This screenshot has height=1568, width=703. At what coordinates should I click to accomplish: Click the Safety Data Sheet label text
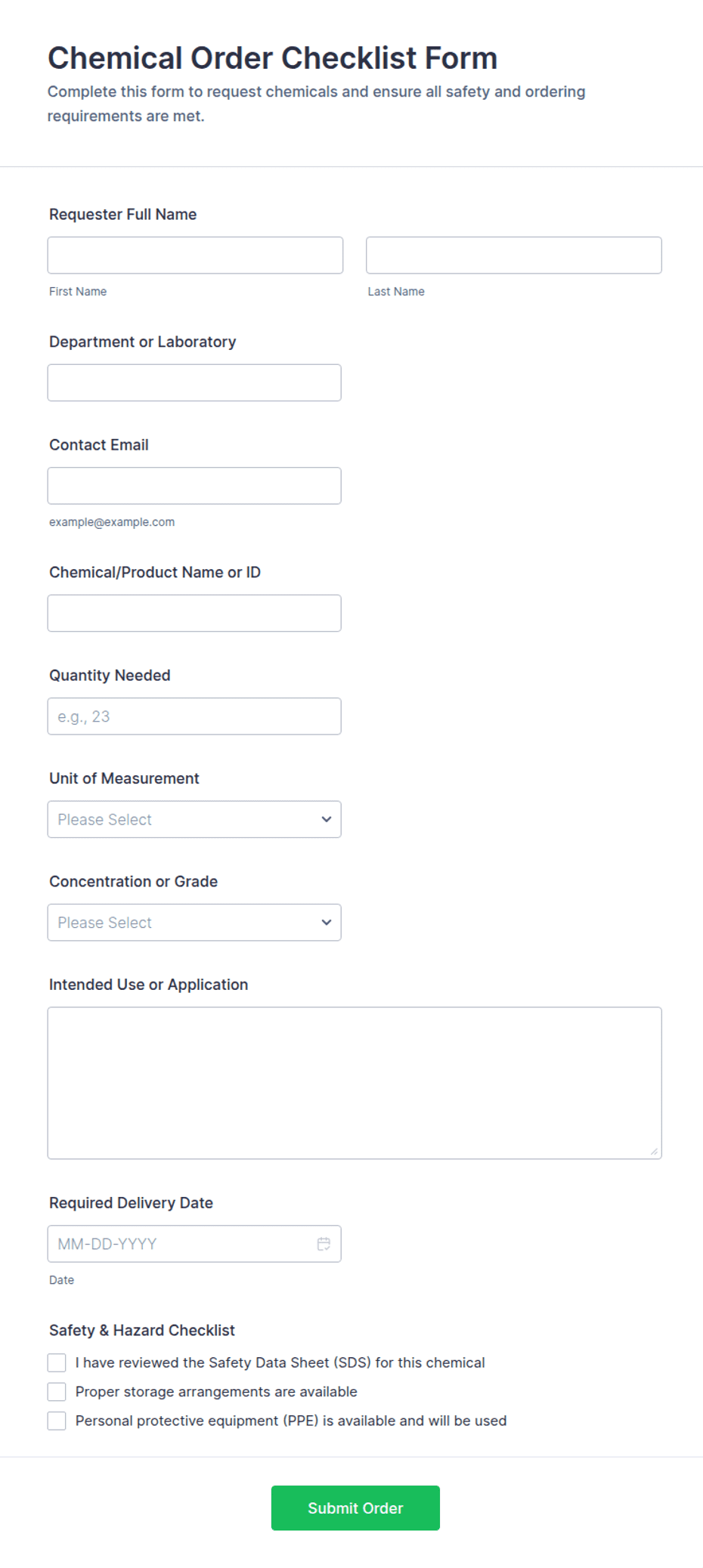[280, 1362]
